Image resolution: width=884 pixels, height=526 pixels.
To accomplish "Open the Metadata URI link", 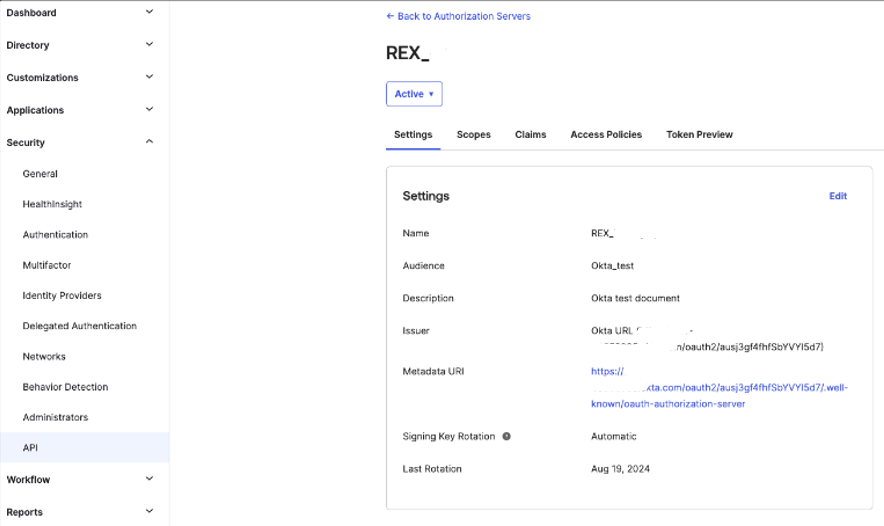I will coord(718,387).
